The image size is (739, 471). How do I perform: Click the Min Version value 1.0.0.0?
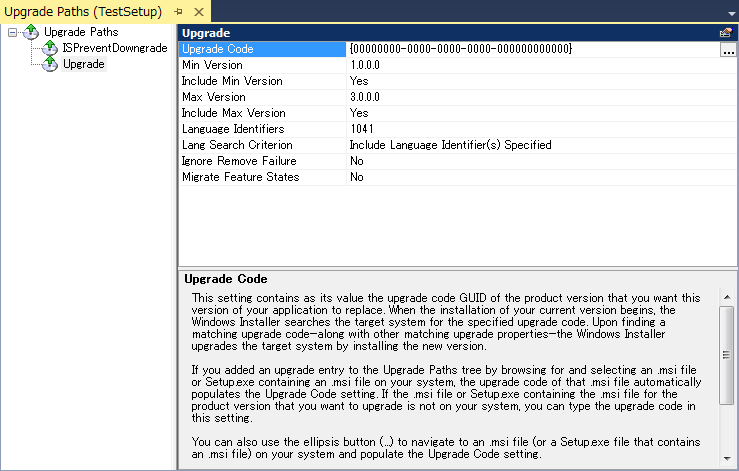[364, 65]
